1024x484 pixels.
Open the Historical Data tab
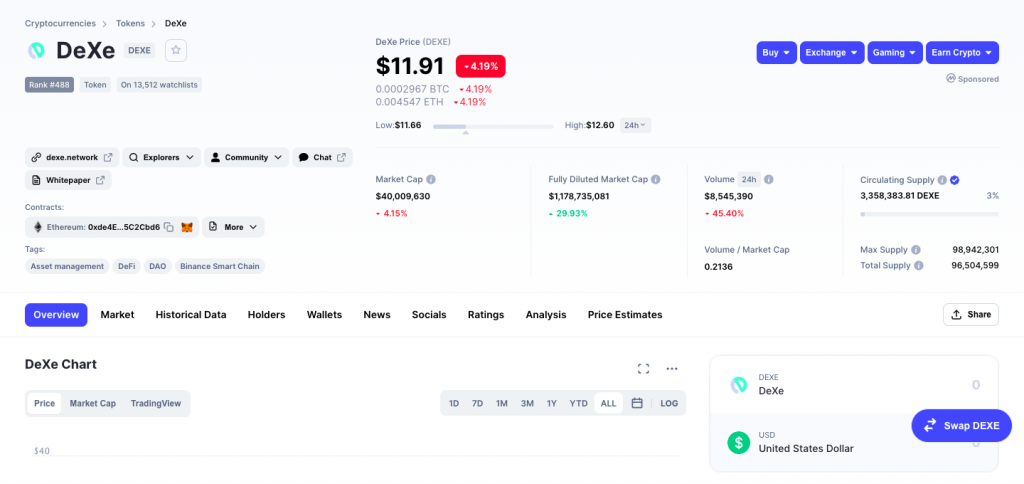point(191,315)
